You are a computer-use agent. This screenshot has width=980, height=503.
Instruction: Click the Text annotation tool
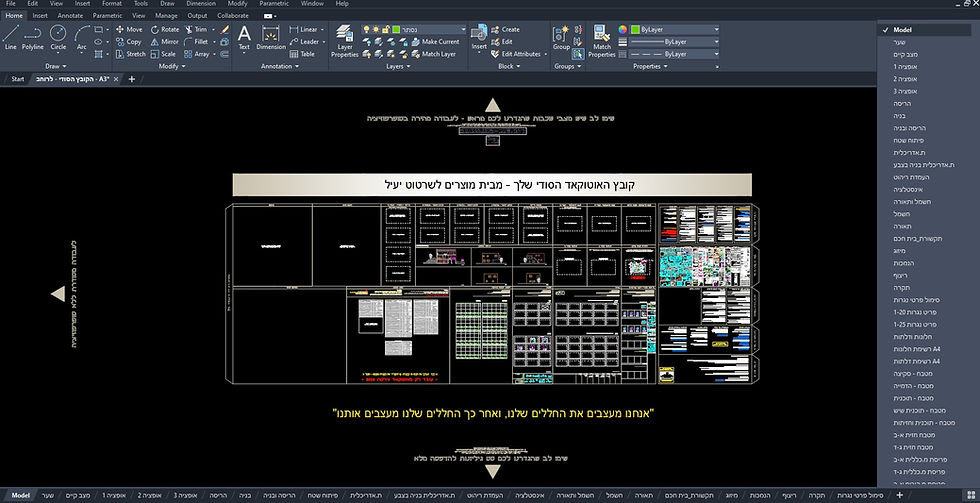244,37
